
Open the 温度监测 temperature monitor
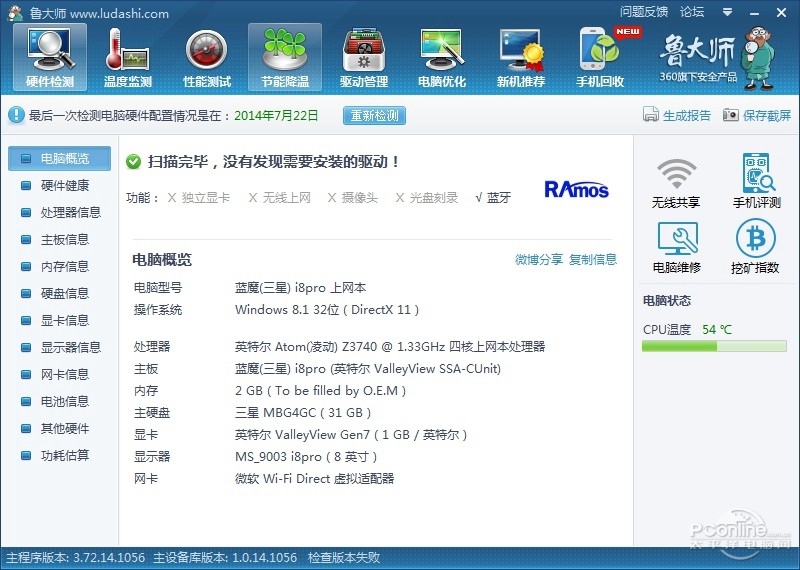coord(128,57)
